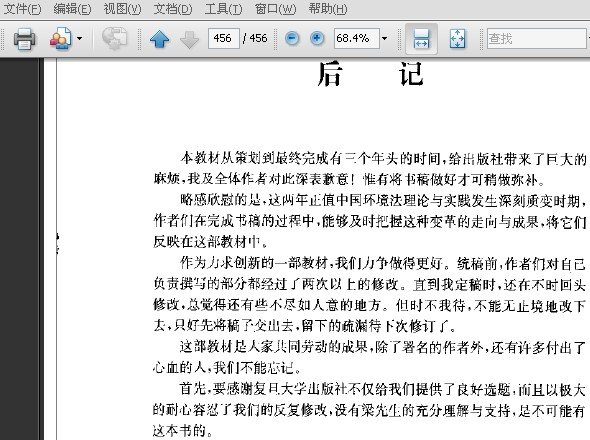590x440 pixels.
Task: Click the line starting 反映在这部教材中
Action: 211,242
